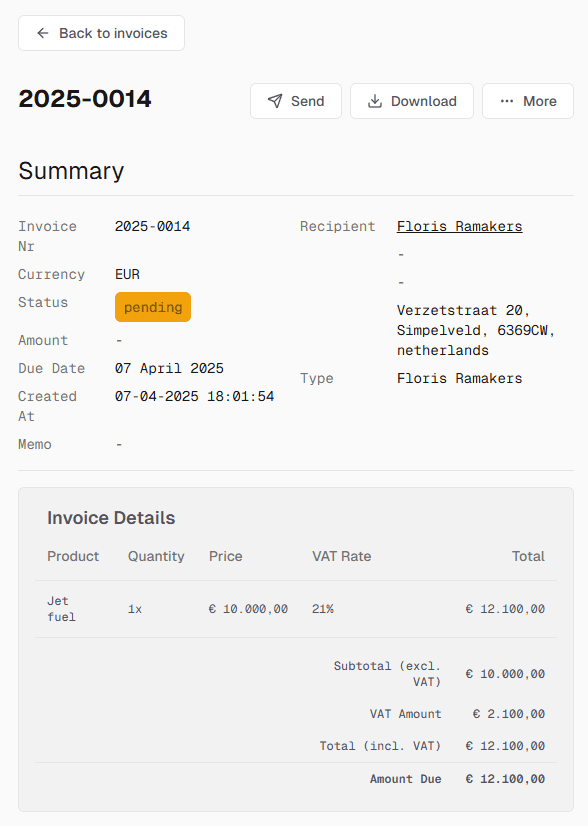Click the Jet fuel product row

296,609
